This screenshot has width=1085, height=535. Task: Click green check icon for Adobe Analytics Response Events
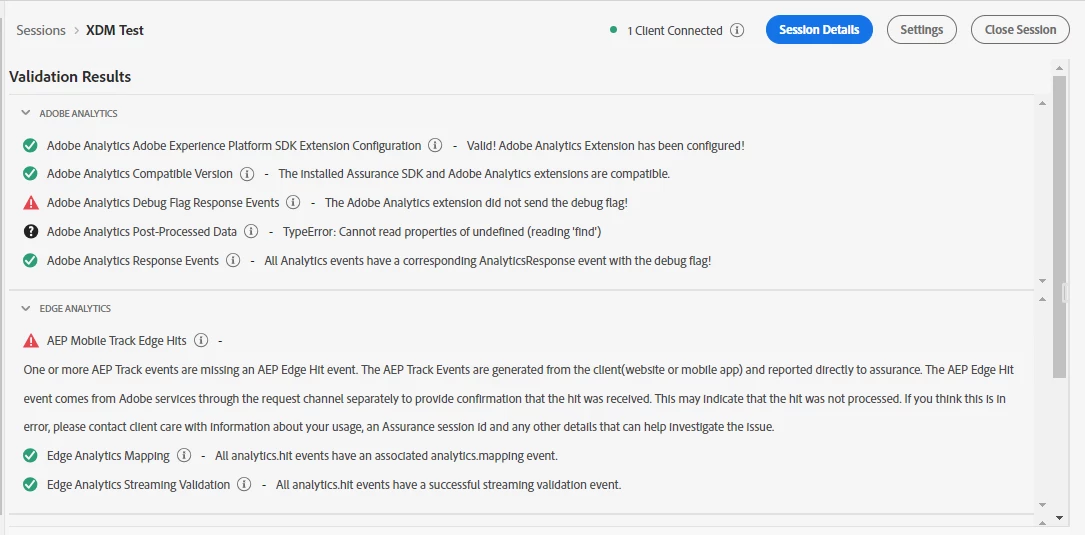tap(30, 261)
